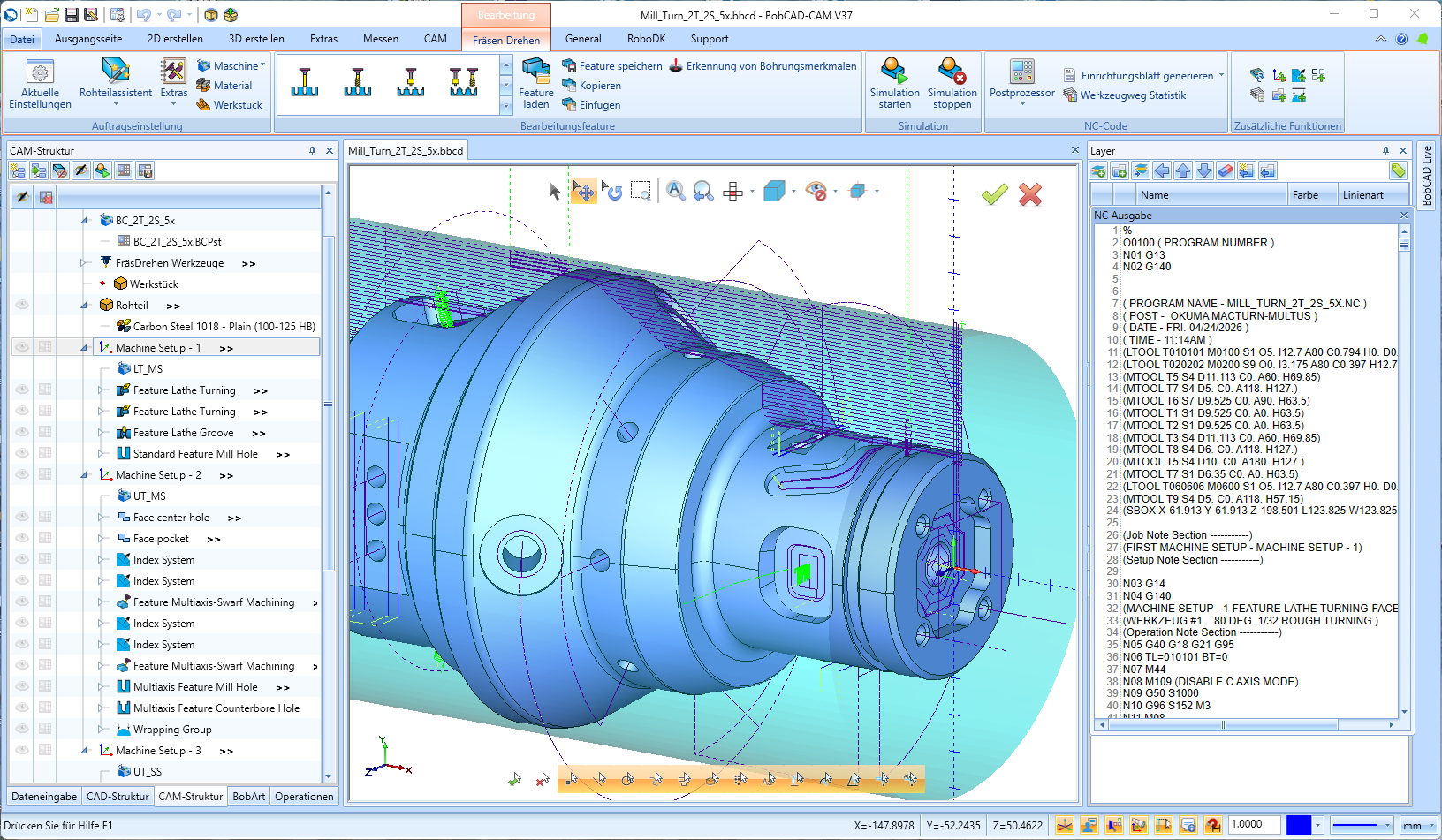Click the Simulation stoppen icon
Viewport: 1442px width, 840px height.
(x=952, y=72)
